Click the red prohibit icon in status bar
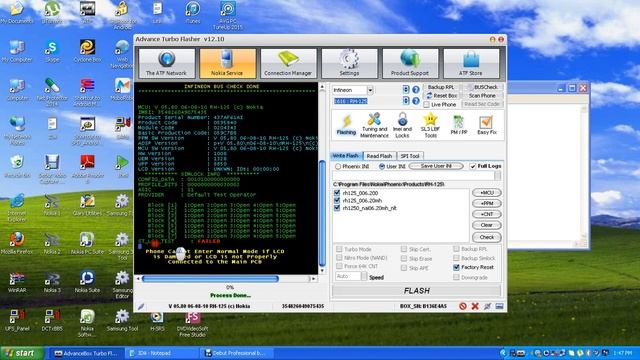 [x=462, y=306]
